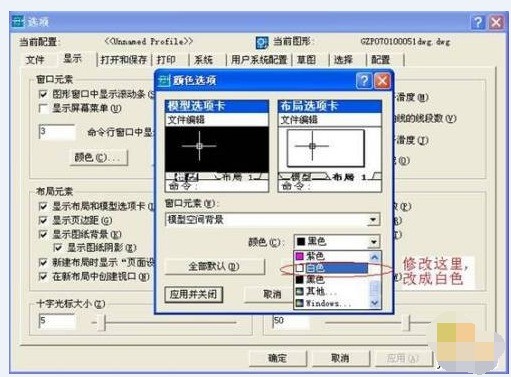
Task: Click the crosshair size input field showing 5
Action: (x=57, y=322)
